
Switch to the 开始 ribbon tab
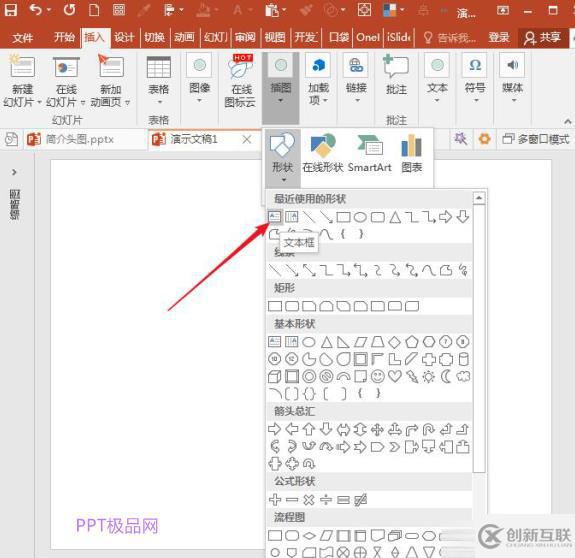tap(64, 37)
